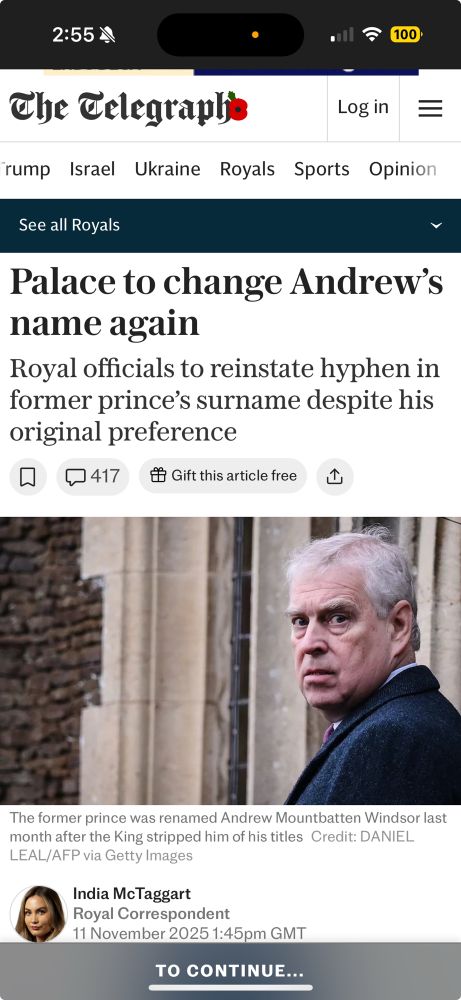
Task: Tap the share upload icon
Action: (335, 476)
